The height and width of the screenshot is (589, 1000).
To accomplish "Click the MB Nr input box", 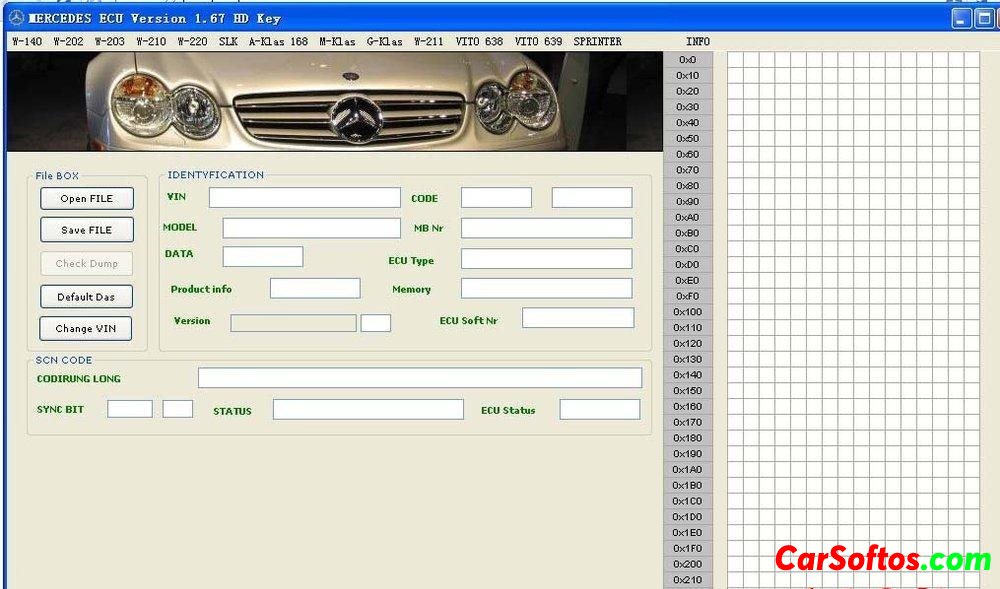I will pyautogui.click(x=546, y=228).
